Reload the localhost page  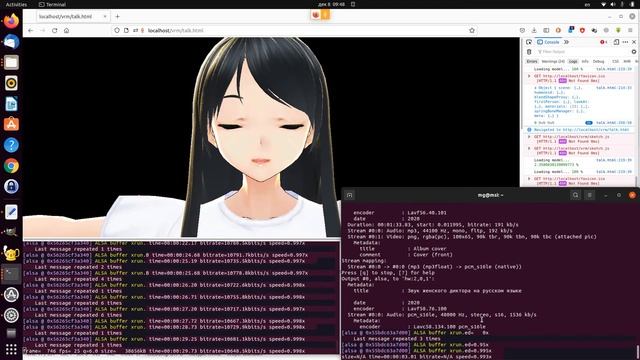tap(54, 30)
